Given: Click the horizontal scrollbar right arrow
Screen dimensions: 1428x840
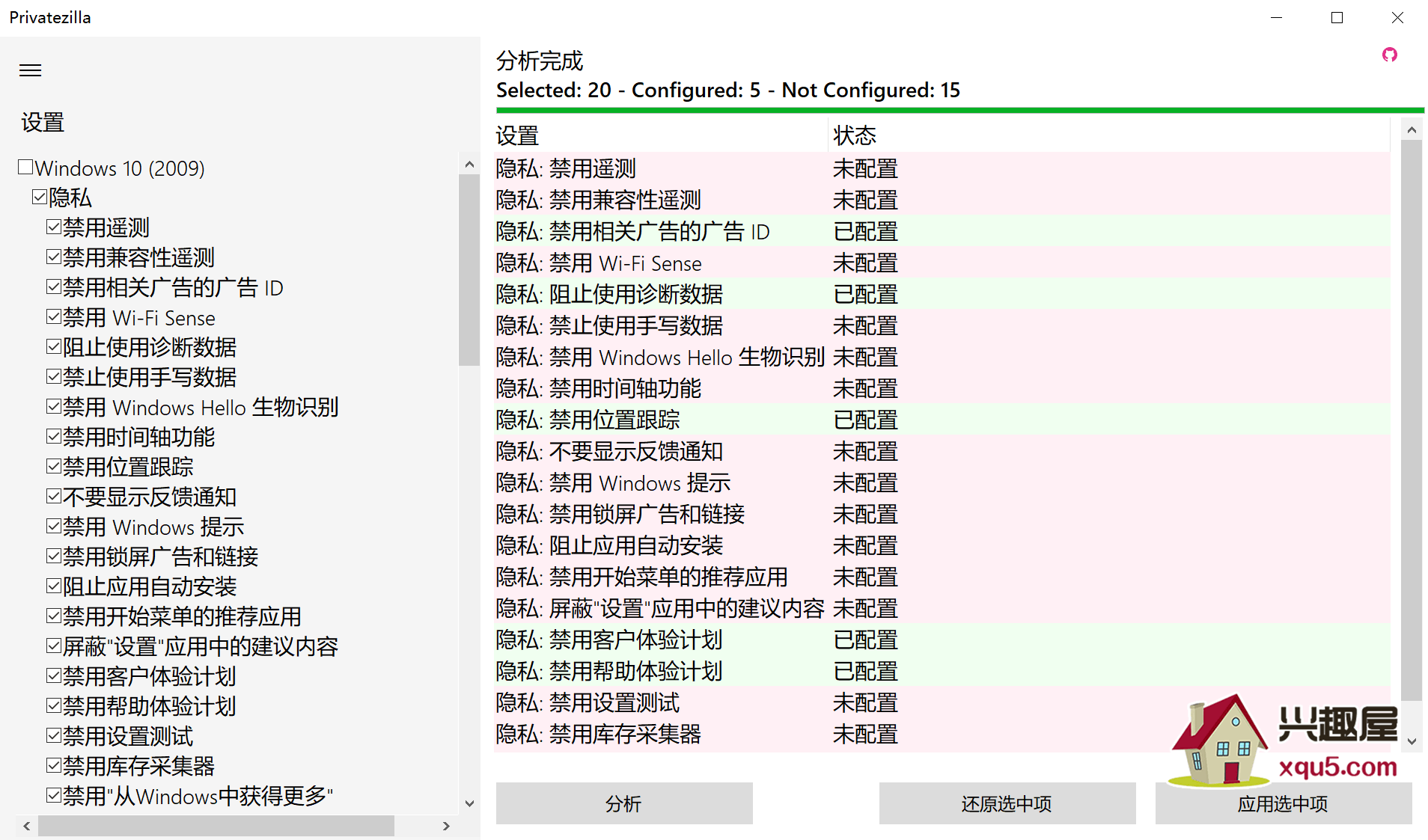Looking at the screenshot, I should (x=446, y=826).
